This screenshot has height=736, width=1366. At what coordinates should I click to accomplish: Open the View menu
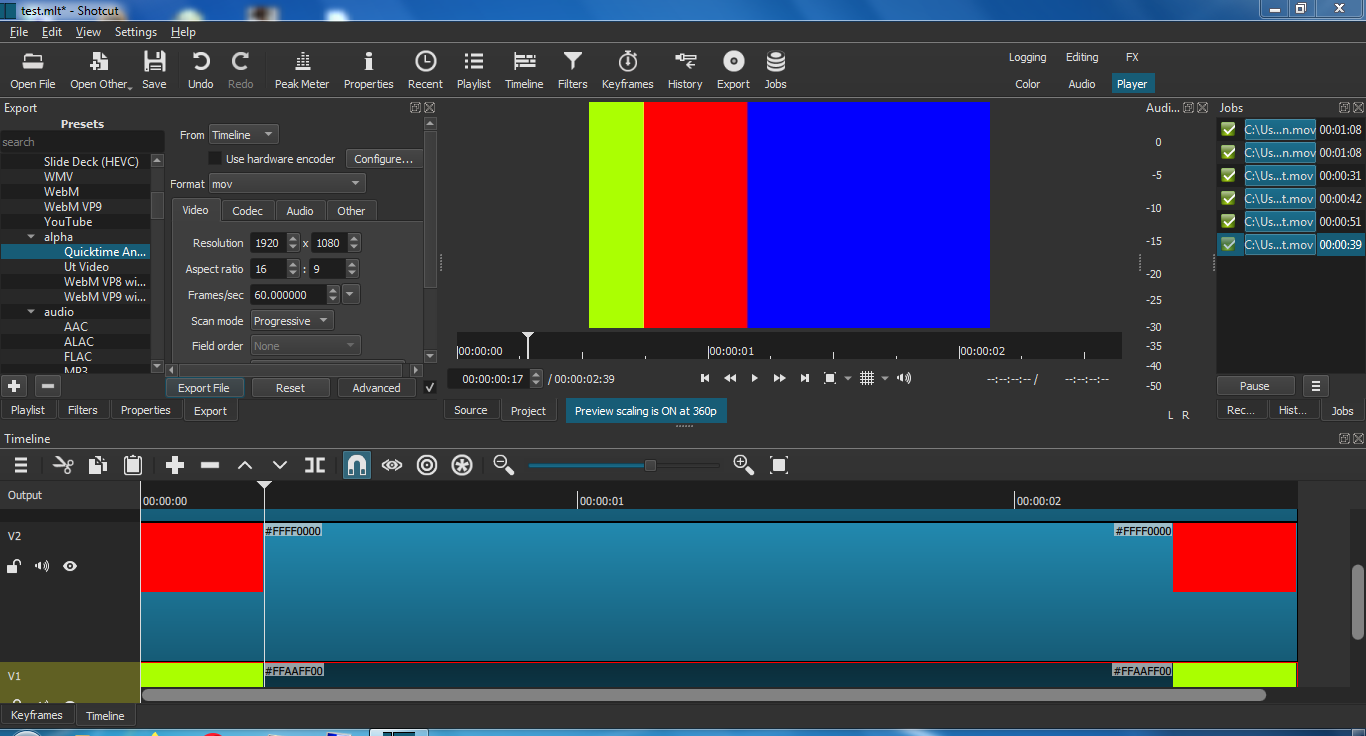pyautogui.click(x=88, y=32)
